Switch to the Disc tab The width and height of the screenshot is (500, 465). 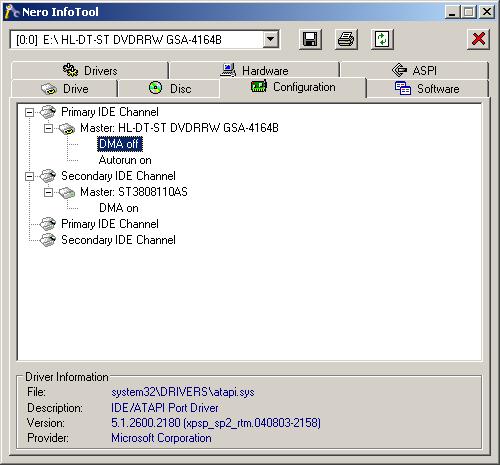[169, 89]
